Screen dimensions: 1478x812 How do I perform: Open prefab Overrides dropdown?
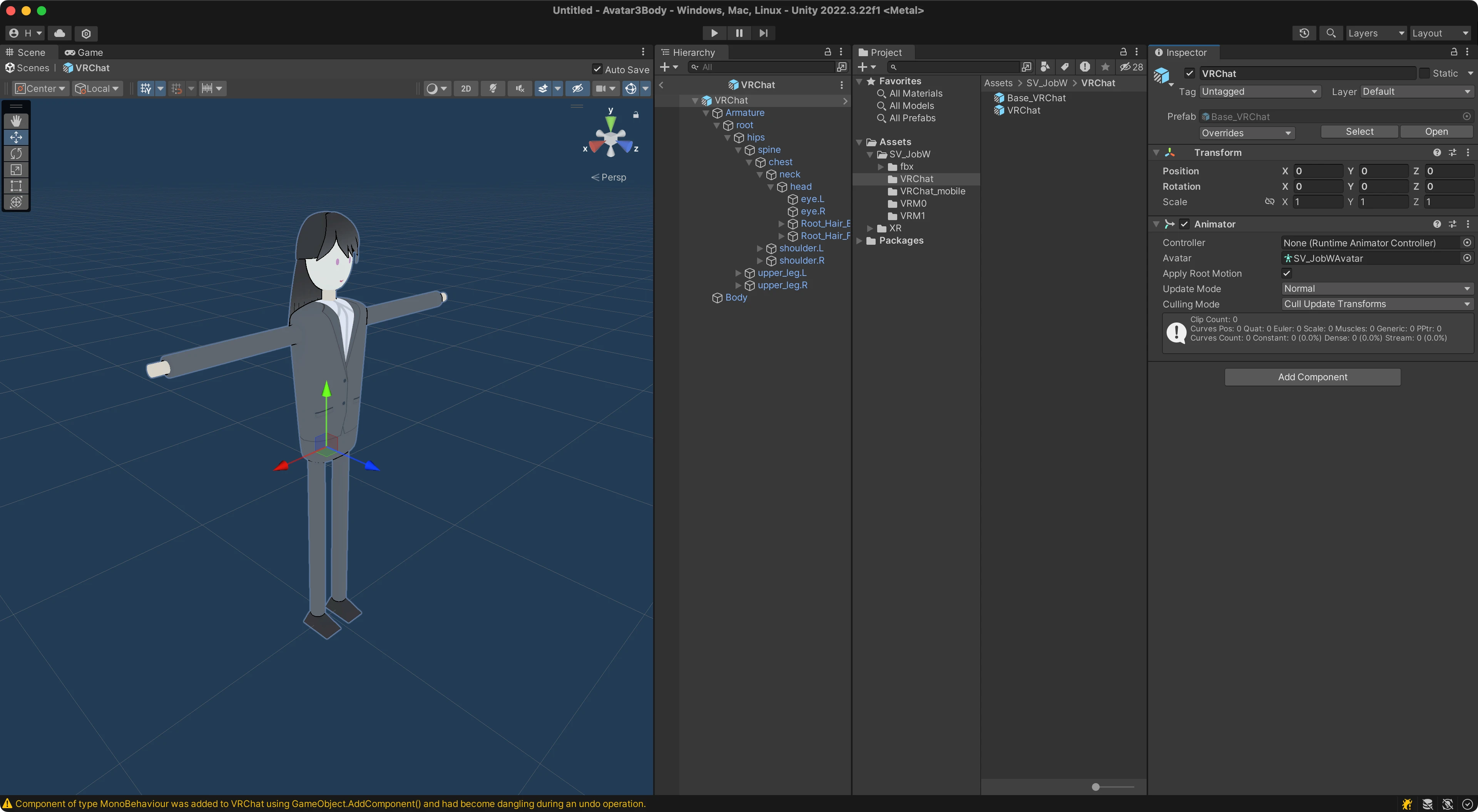[x=1247, y=132]
